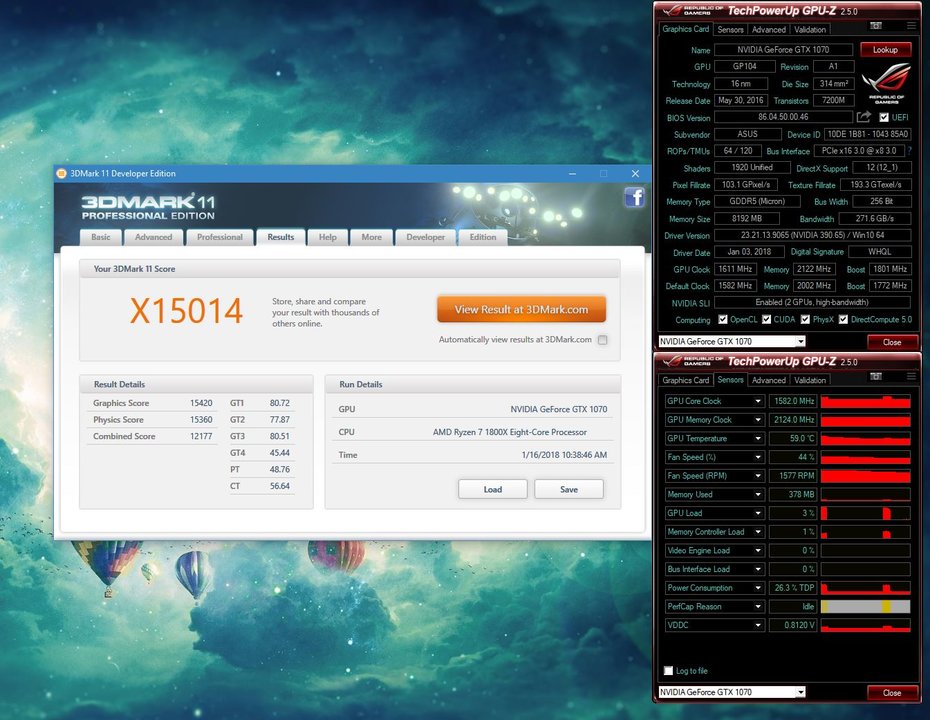Switch to the Basic tab in 3DMark
The width and height of the screenshot is (930, 720).
coord(101,237)
